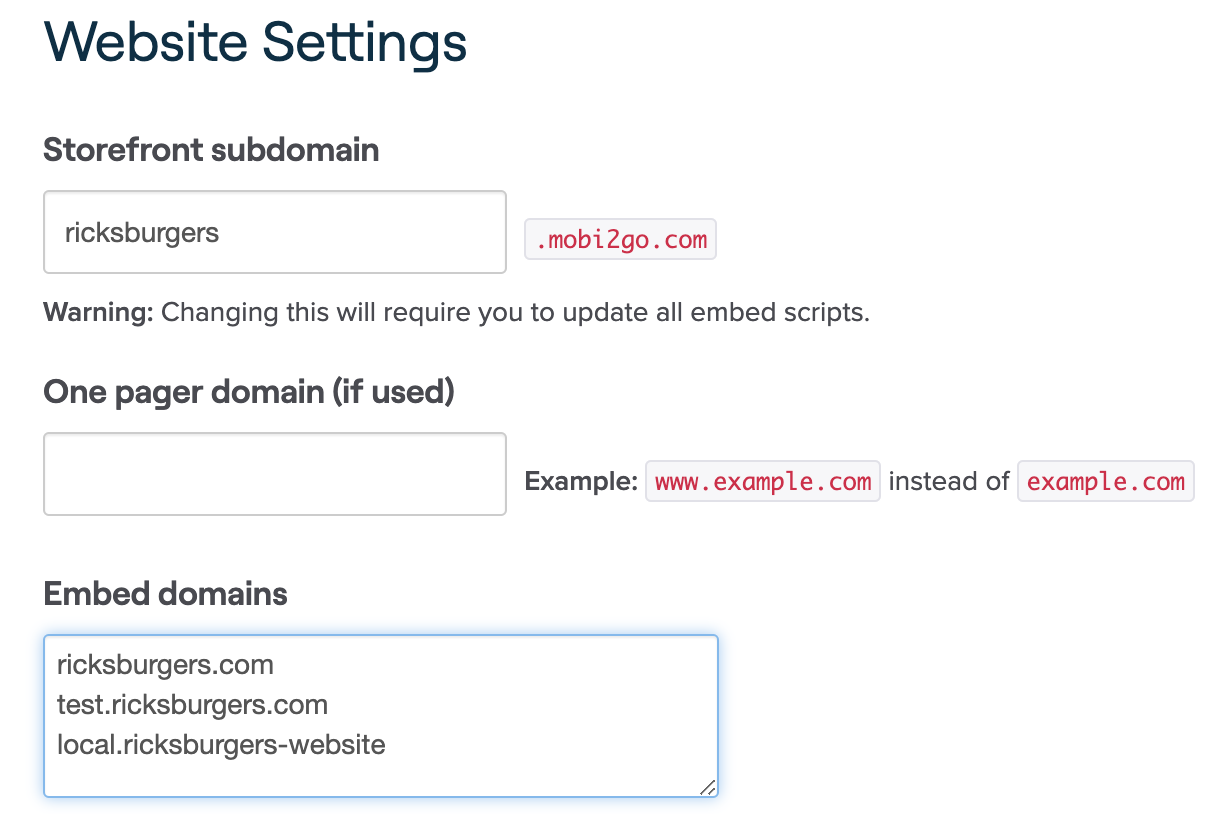This screenshot has width=1228, height=814.
Task: Click the Website Settings heading
Action: tap(255, 43)
